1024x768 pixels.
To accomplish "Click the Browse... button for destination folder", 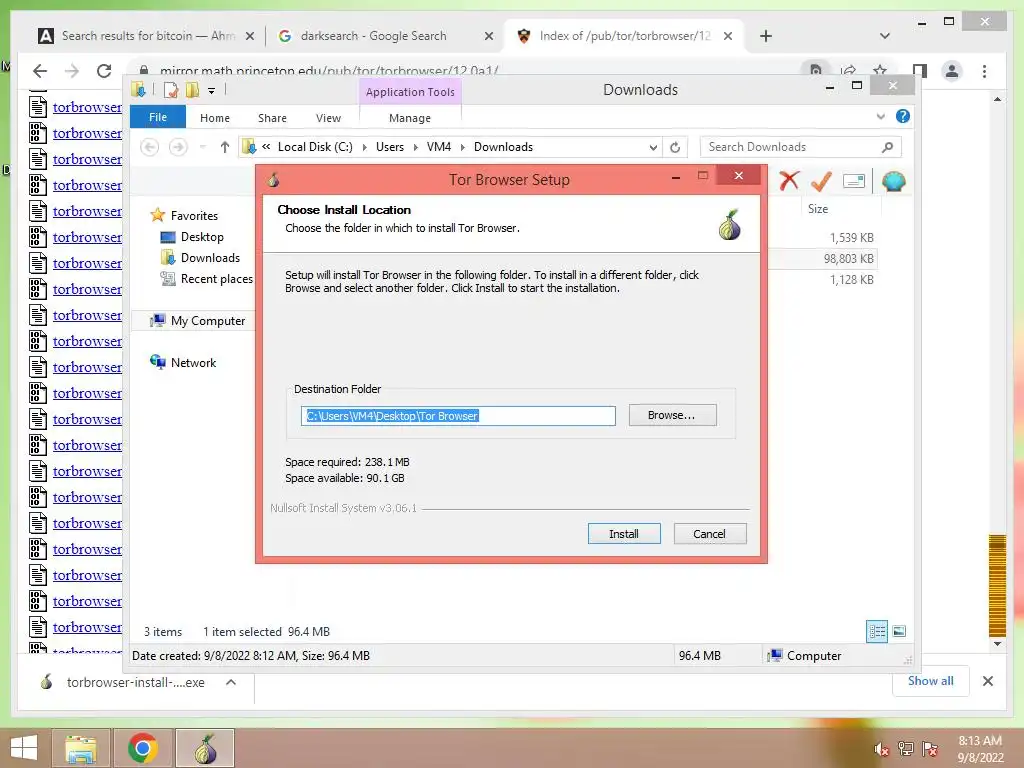I will click(672, 415).
